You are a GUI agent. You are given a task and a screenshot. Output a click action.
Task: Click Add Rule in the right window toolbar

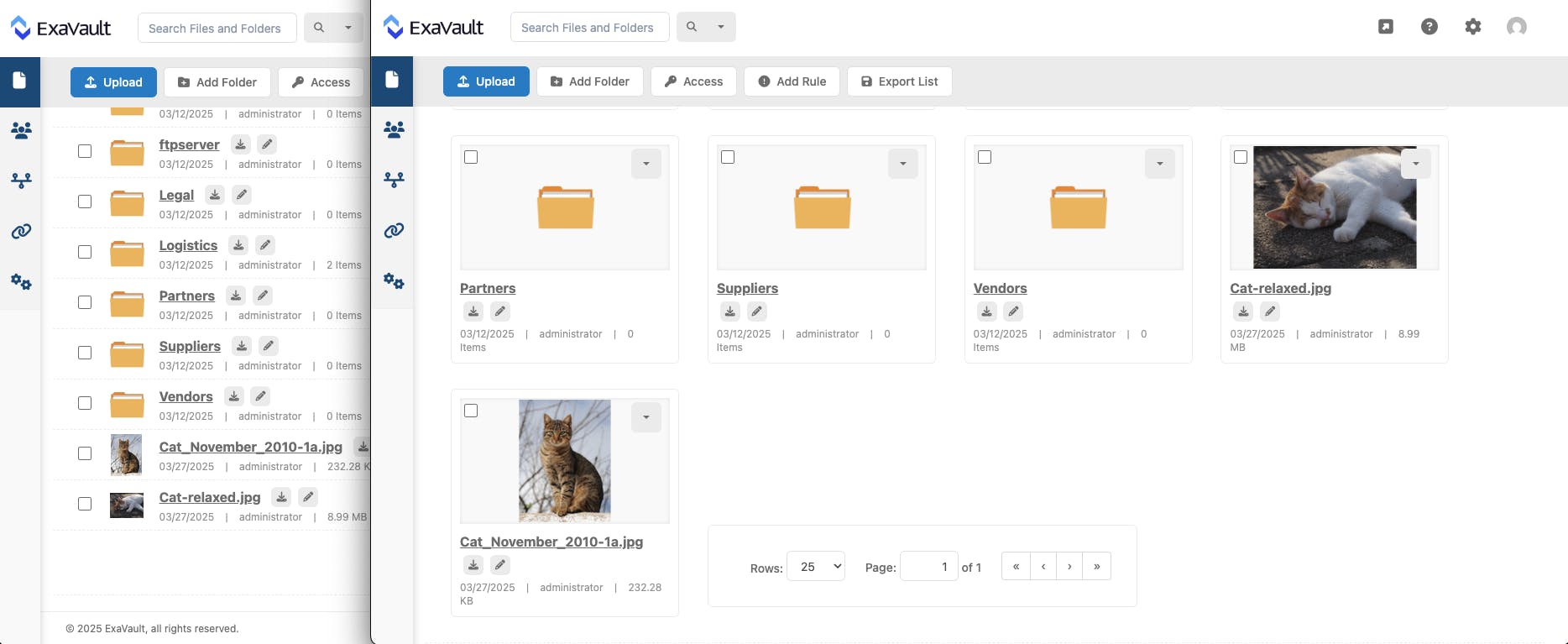[x=792, y=81]
